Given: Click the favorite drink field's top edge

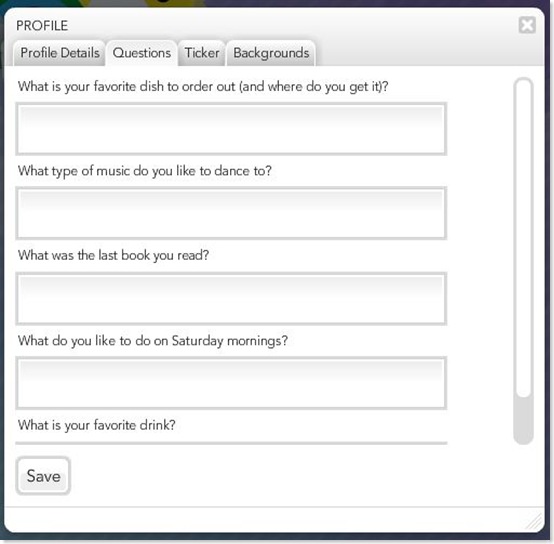Looking at the screenshot, I should click(x=231, y=443).
